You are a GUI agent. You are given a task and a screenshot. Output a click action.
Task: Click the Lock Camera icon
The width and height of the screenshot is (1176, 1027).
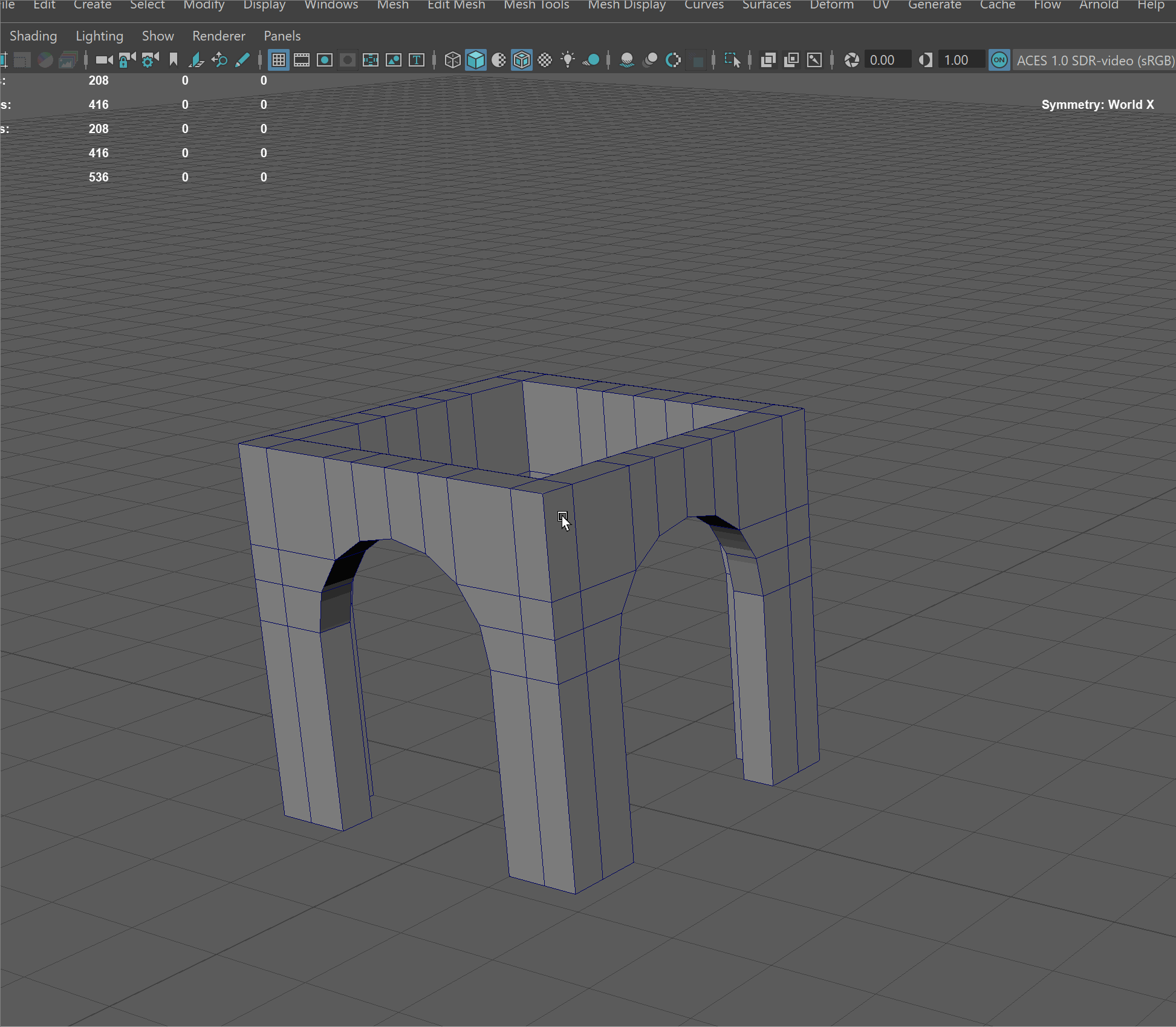click(127, 60)
